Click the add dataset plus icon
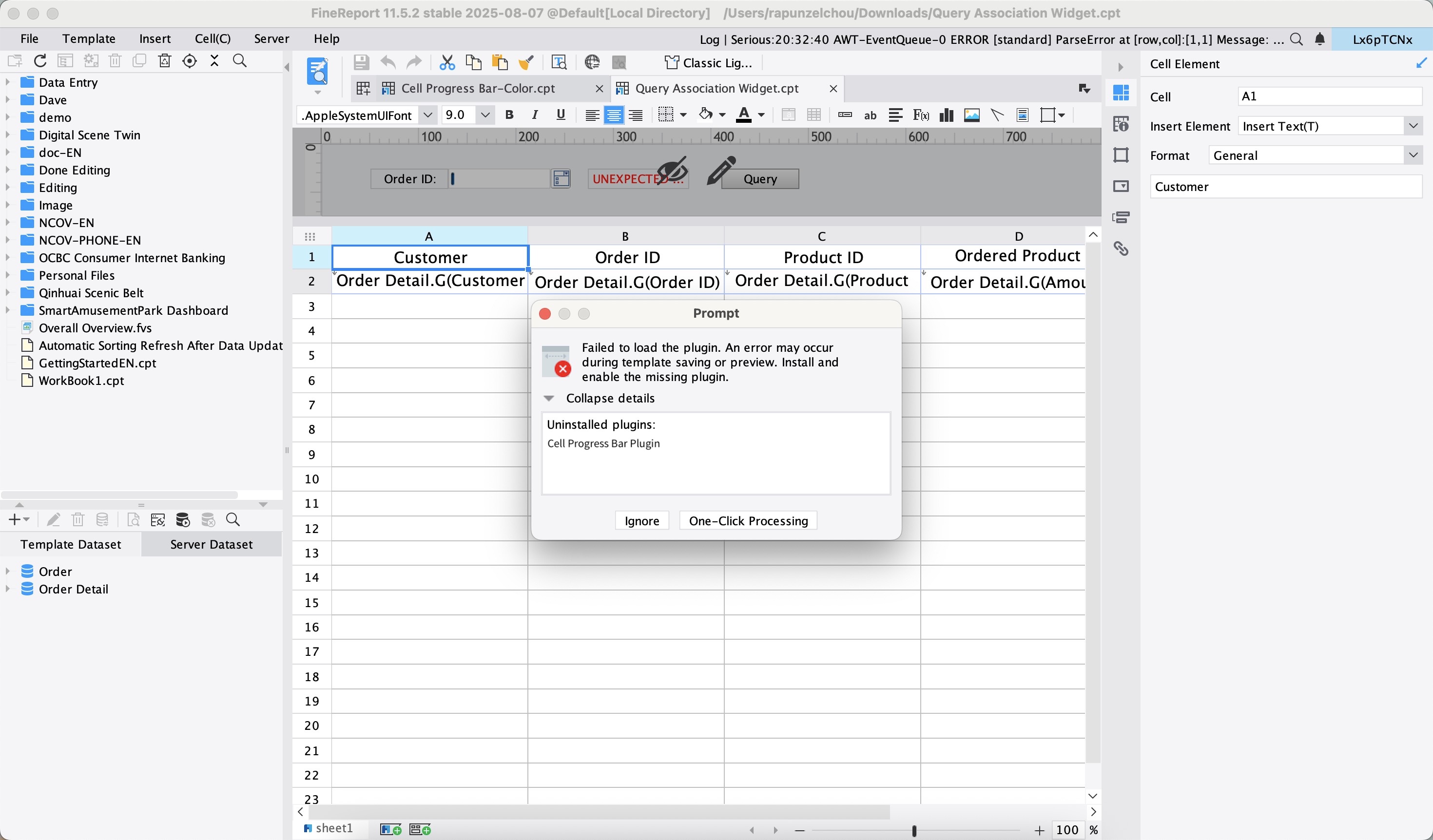 (15, 519)
